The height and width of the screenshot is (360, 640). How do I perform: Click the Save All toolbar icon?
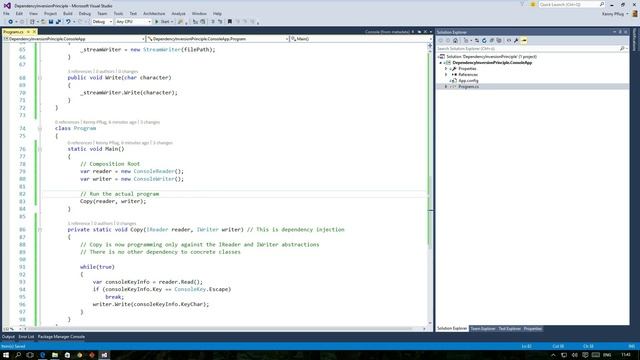[58, 22]
